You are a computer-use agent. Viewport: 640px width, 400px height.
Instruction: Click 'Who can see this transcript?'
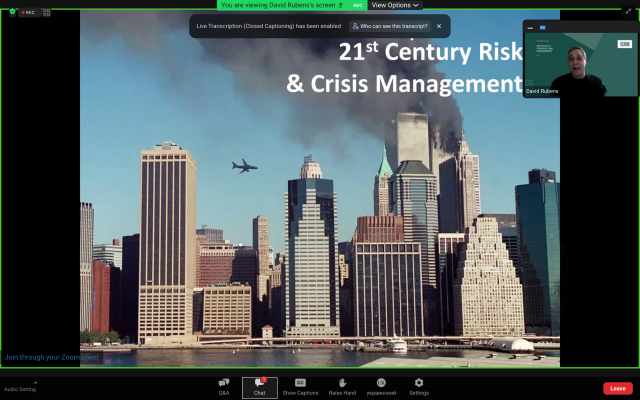[x=390, y=26]
